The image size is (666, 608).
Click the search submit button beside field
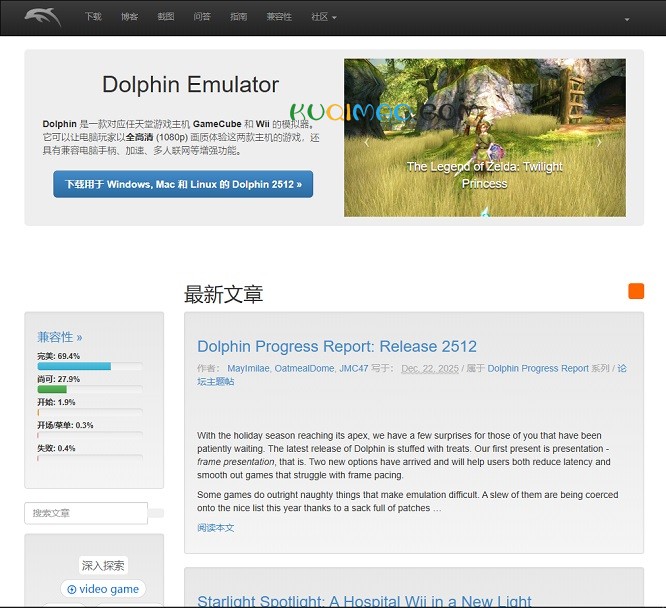point(156,513)
